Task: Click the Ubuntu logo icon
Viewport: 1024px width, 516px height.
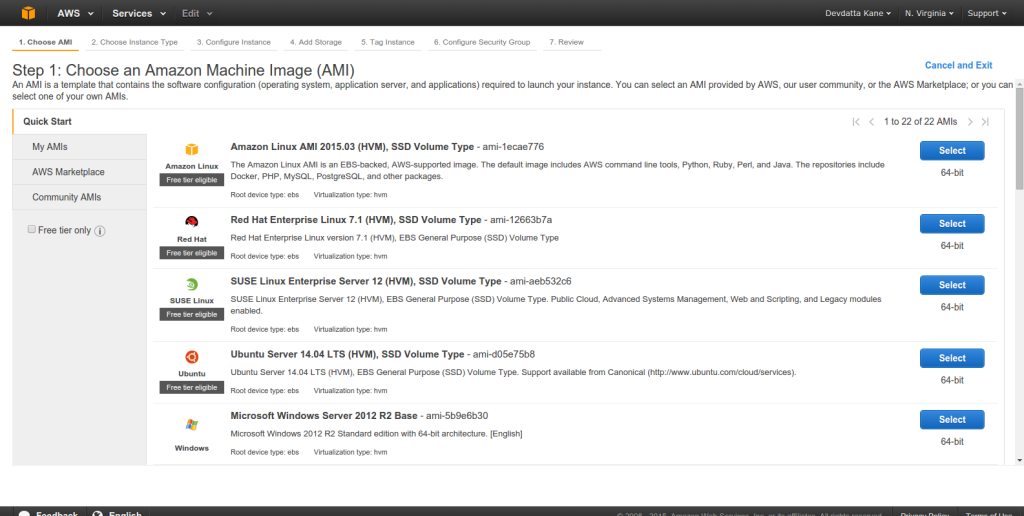Action: coord(191,356)
